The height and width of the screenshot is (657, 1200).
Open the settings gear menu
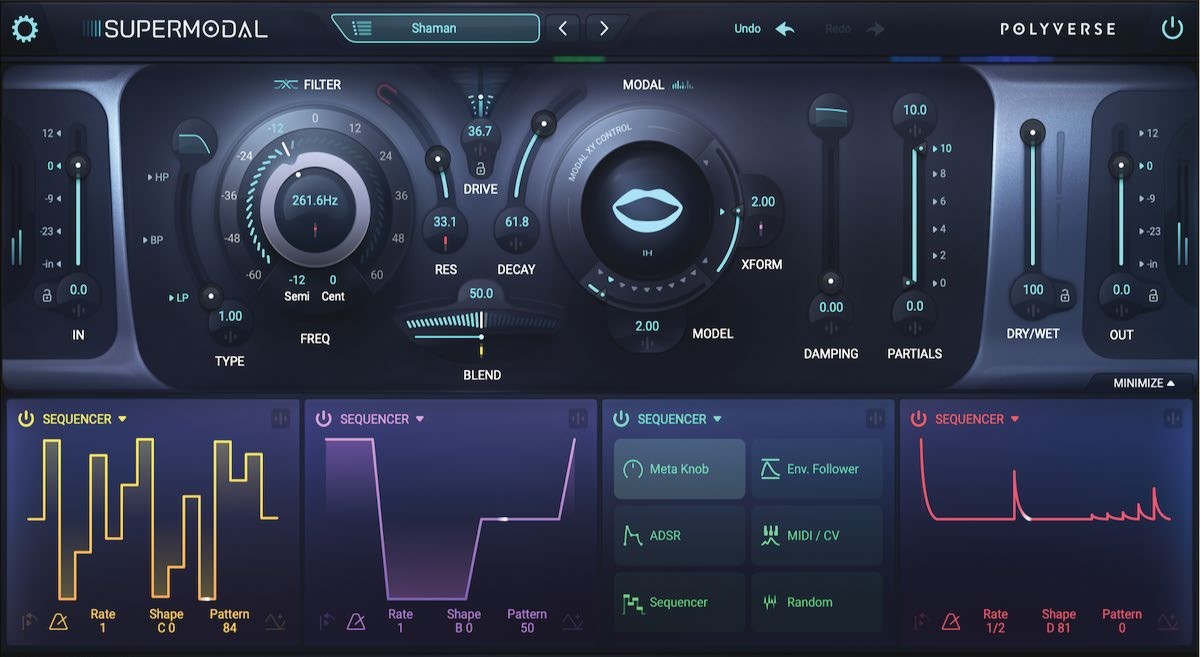tap(24, 28)
